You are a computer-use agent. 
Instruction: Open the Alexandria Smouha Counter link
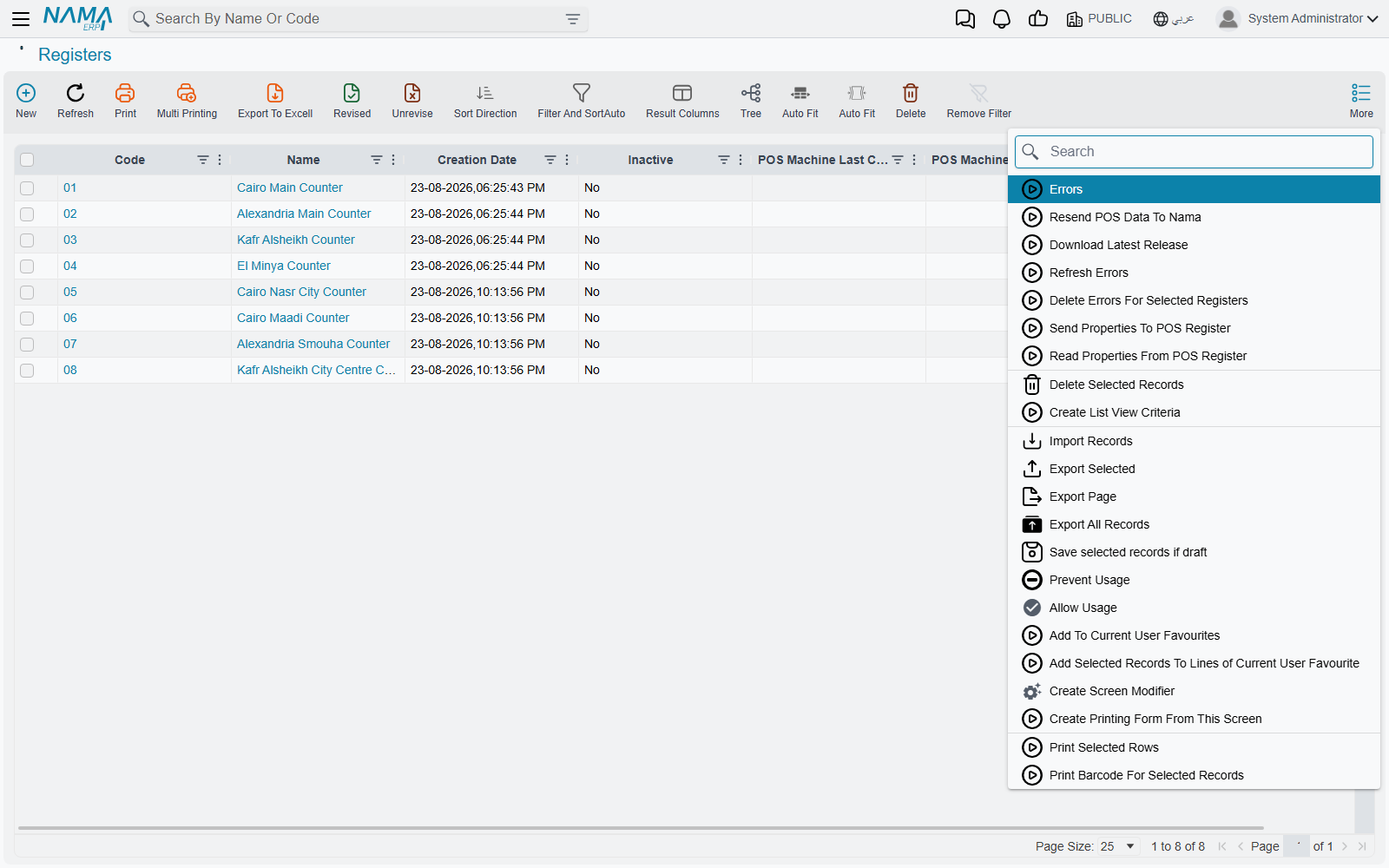point(313,344)
